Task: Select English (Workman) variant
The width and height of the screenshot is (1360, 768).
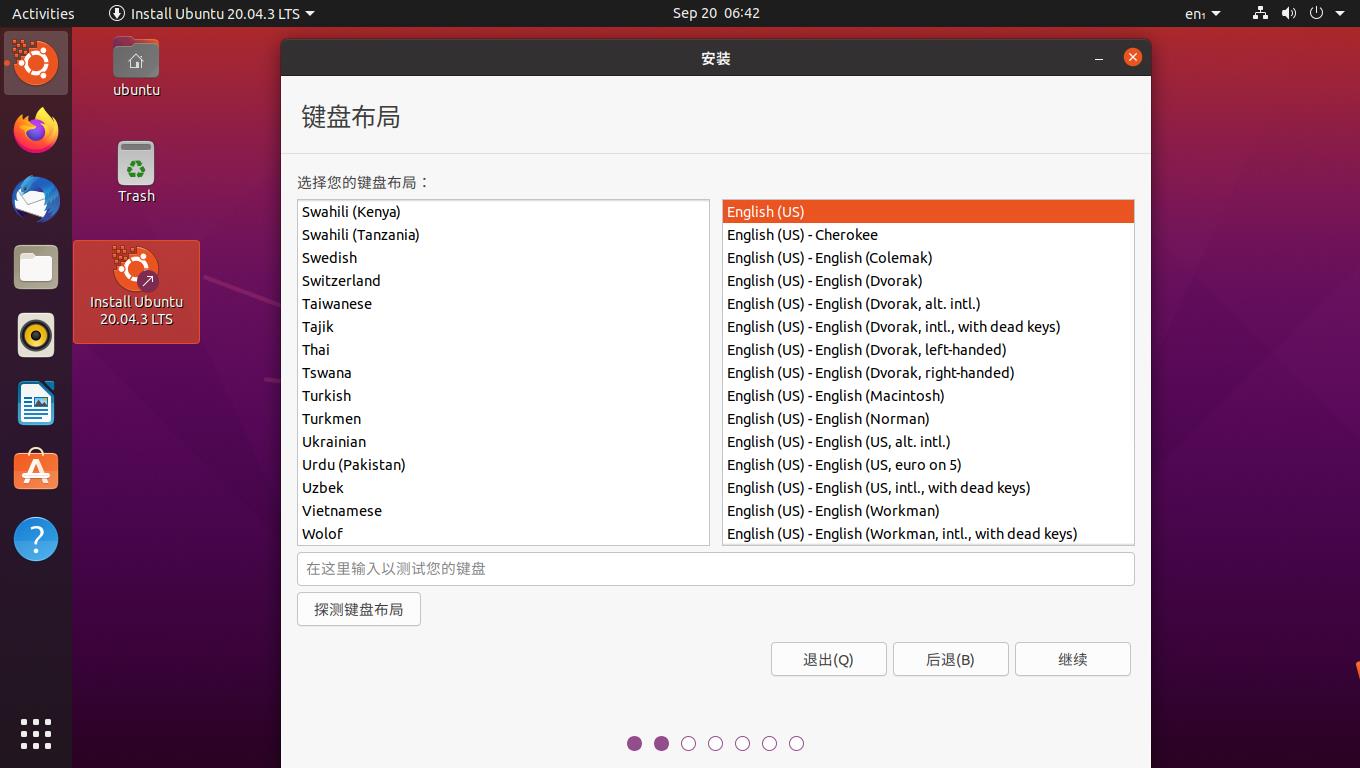Action: click(x=928, y=511)
